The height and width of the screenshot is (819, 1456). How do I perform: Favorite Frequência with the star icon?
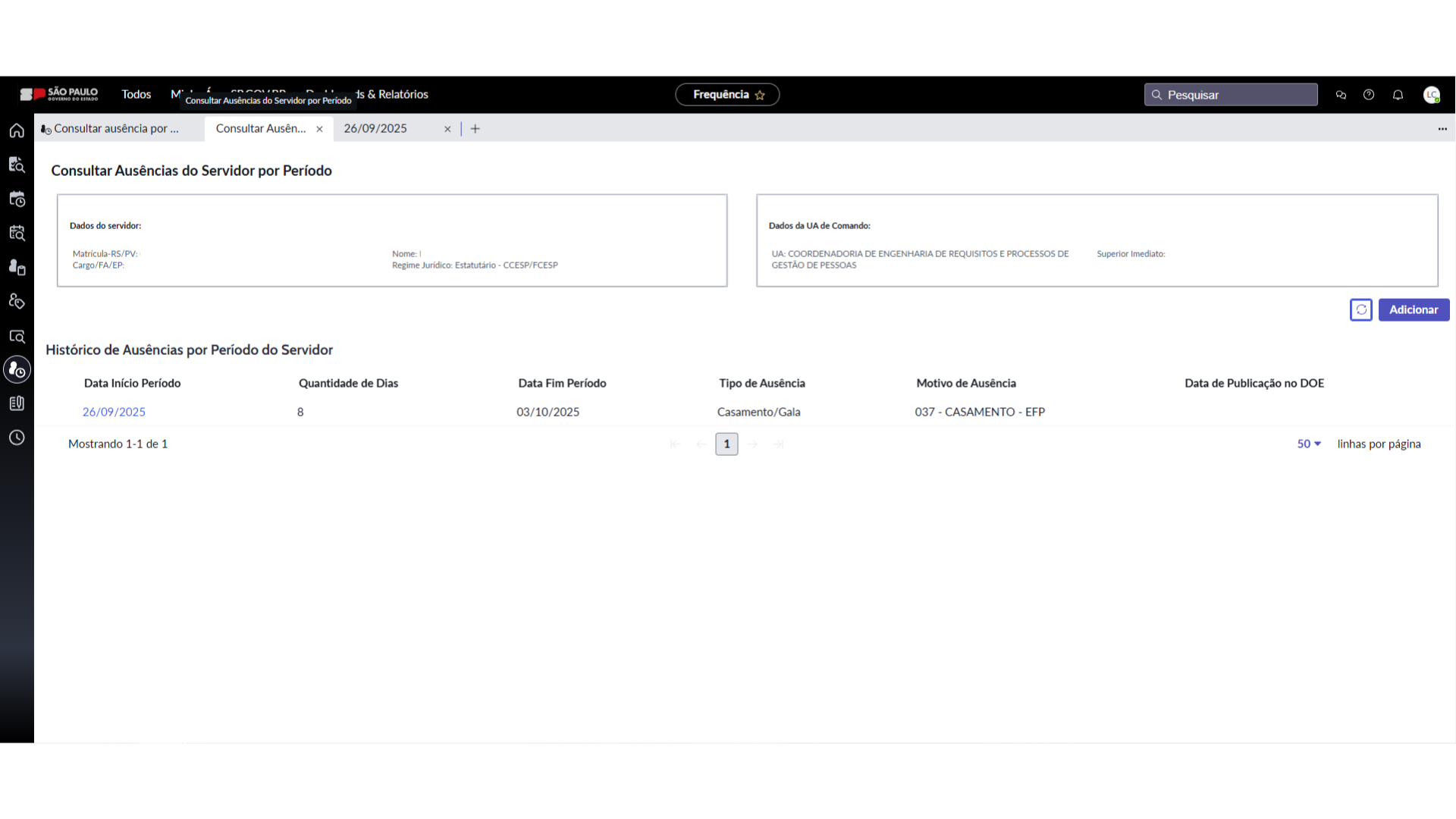(760, 95)
